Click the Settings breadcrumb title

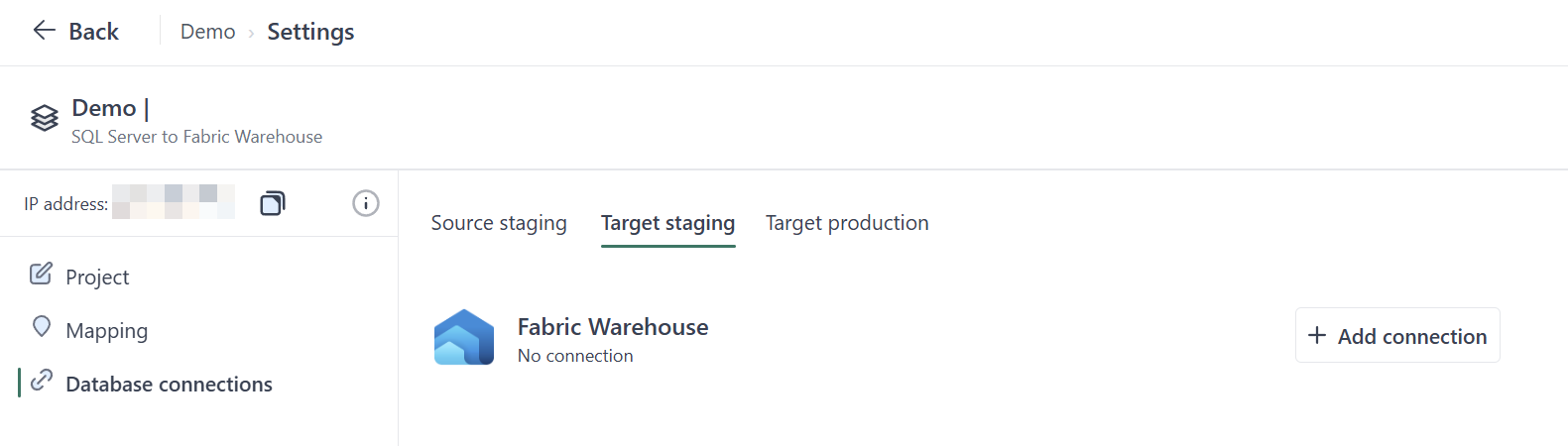click(310, 32)
